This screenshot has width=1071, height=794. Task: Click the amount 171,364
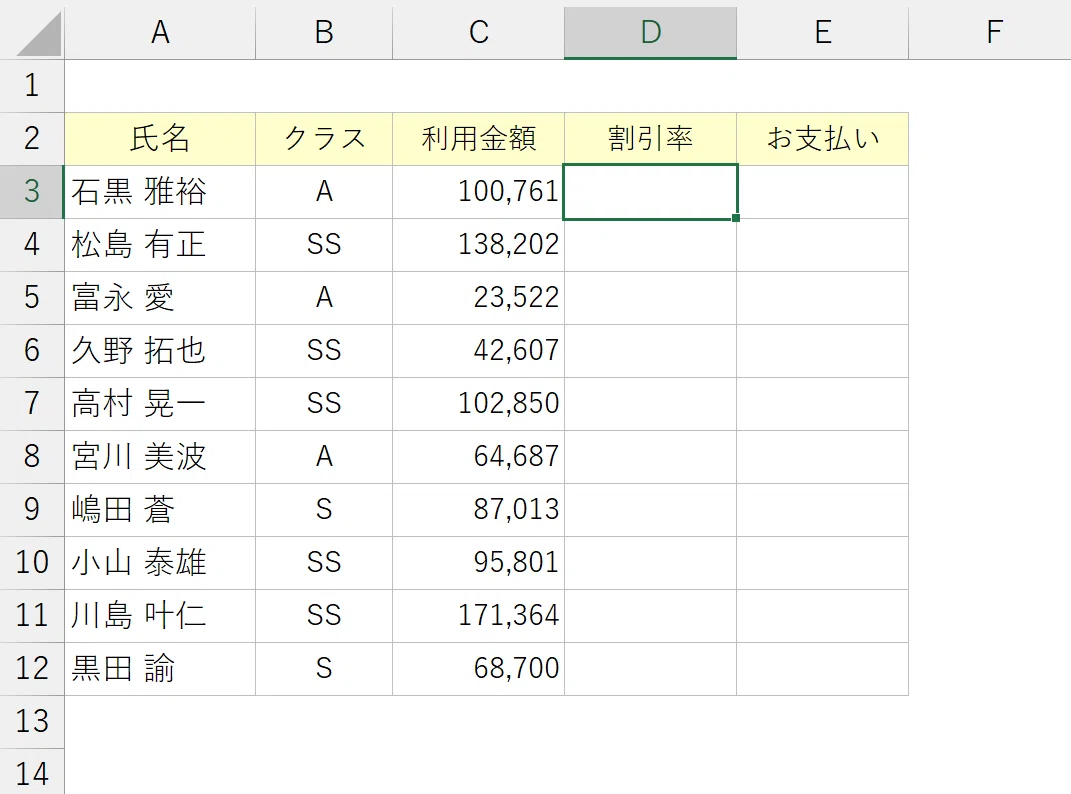tap(508, 616)
